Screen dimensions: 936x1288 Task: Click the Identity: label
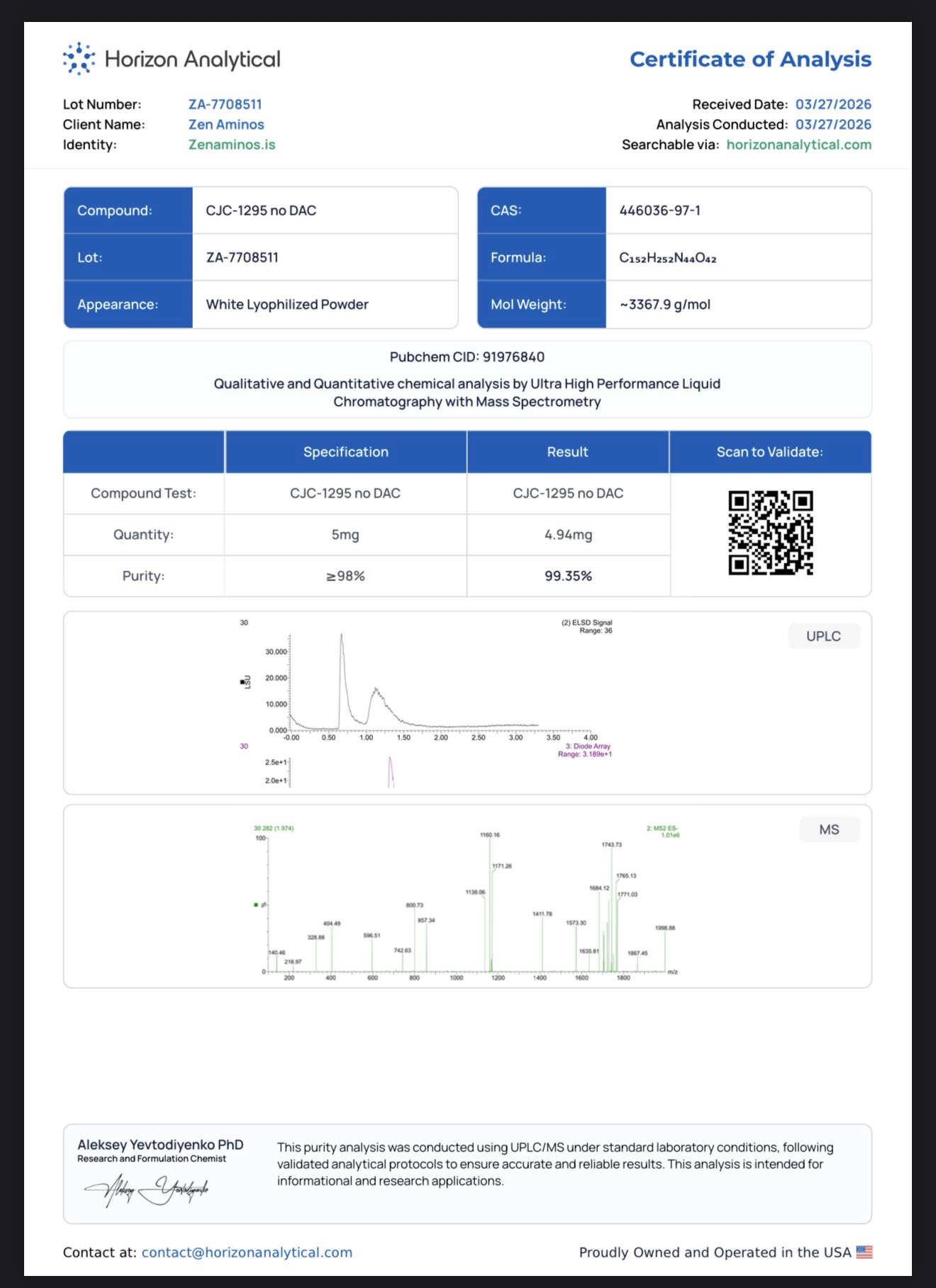click(x=89, y=145)
